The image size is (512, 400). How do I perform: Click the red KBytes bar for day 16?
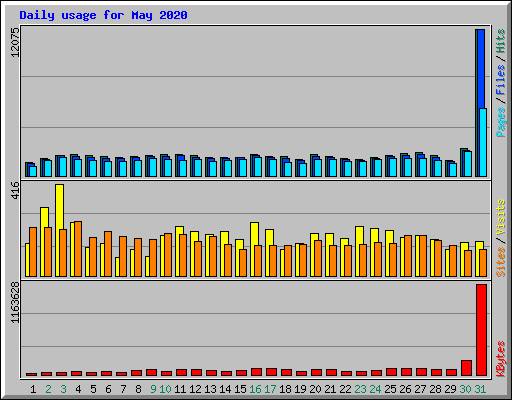click(x=256, y=372)
